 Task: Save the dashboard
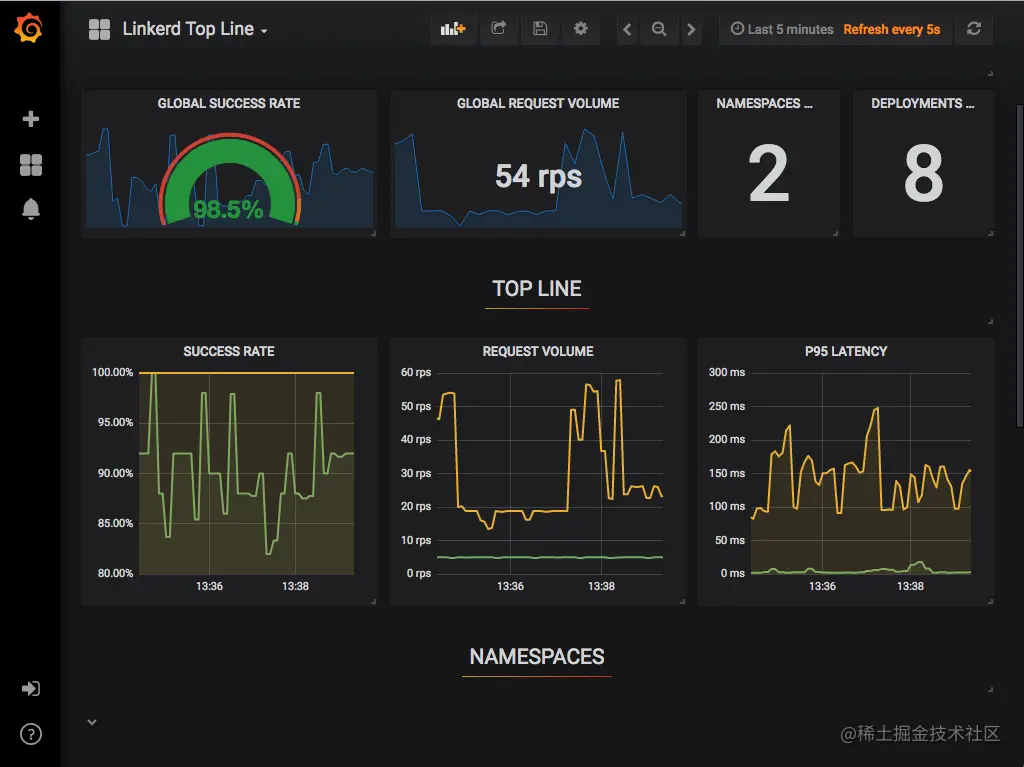tap(540, 29)
